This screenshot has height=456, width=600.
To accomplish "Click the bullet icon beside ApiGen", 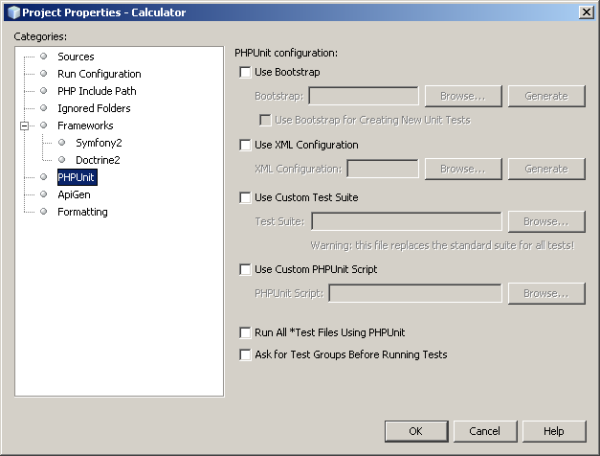I will click(x=44, y=195).
